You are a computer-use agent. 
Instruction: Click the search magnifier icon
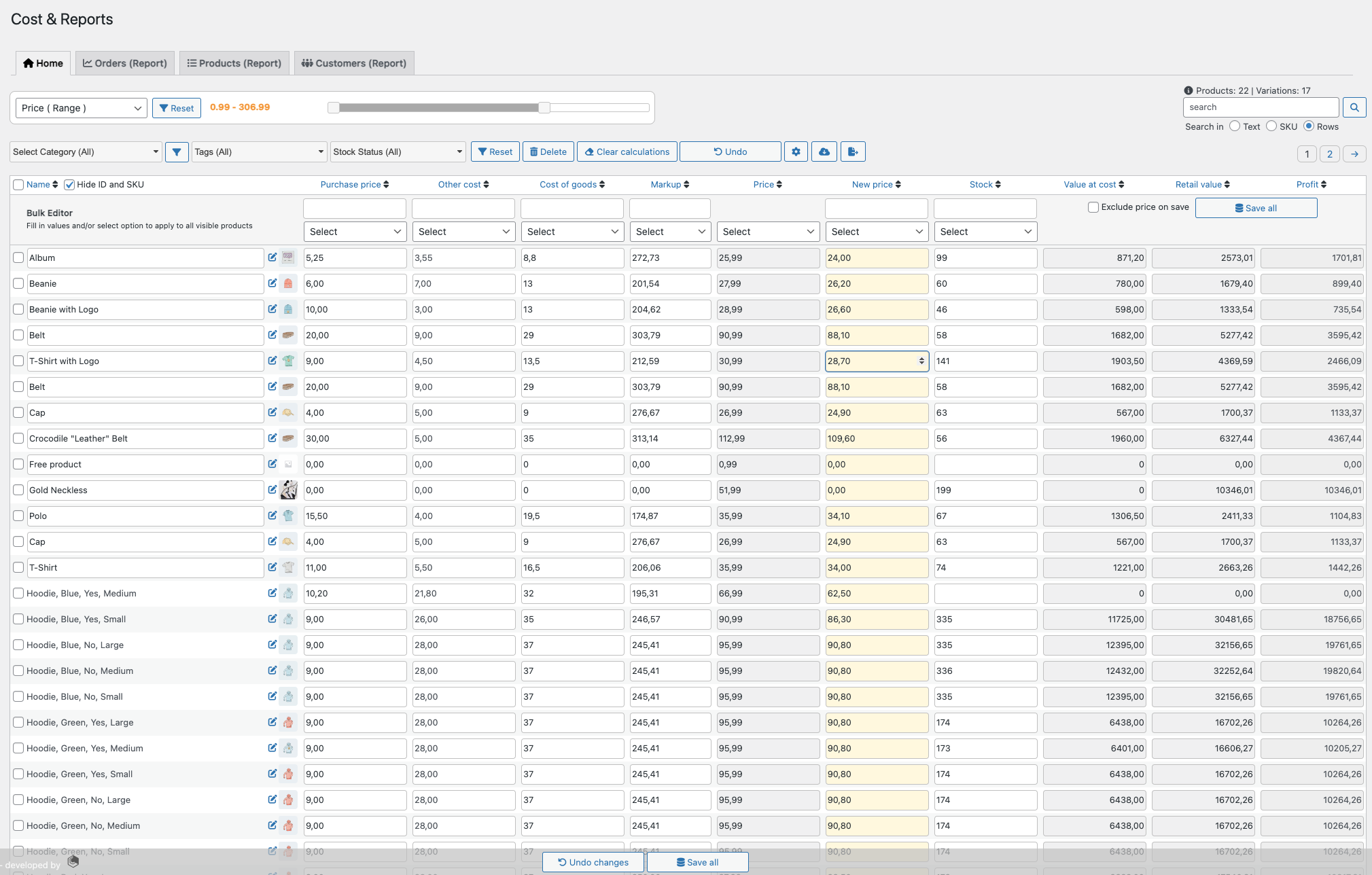tap(1354, 107)
